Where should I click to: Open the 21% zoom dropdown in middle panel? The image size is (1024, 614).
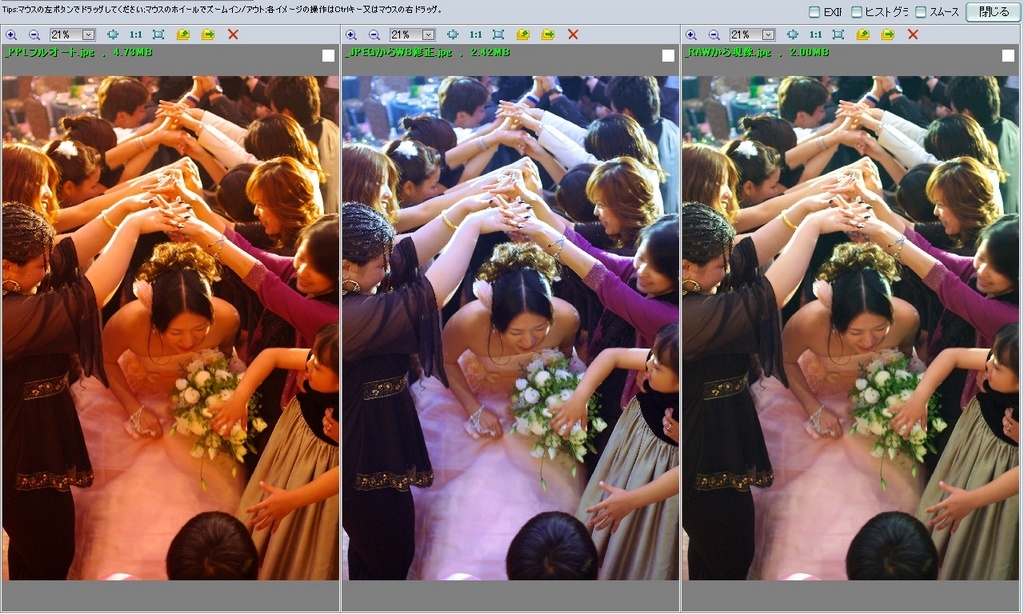428,35
